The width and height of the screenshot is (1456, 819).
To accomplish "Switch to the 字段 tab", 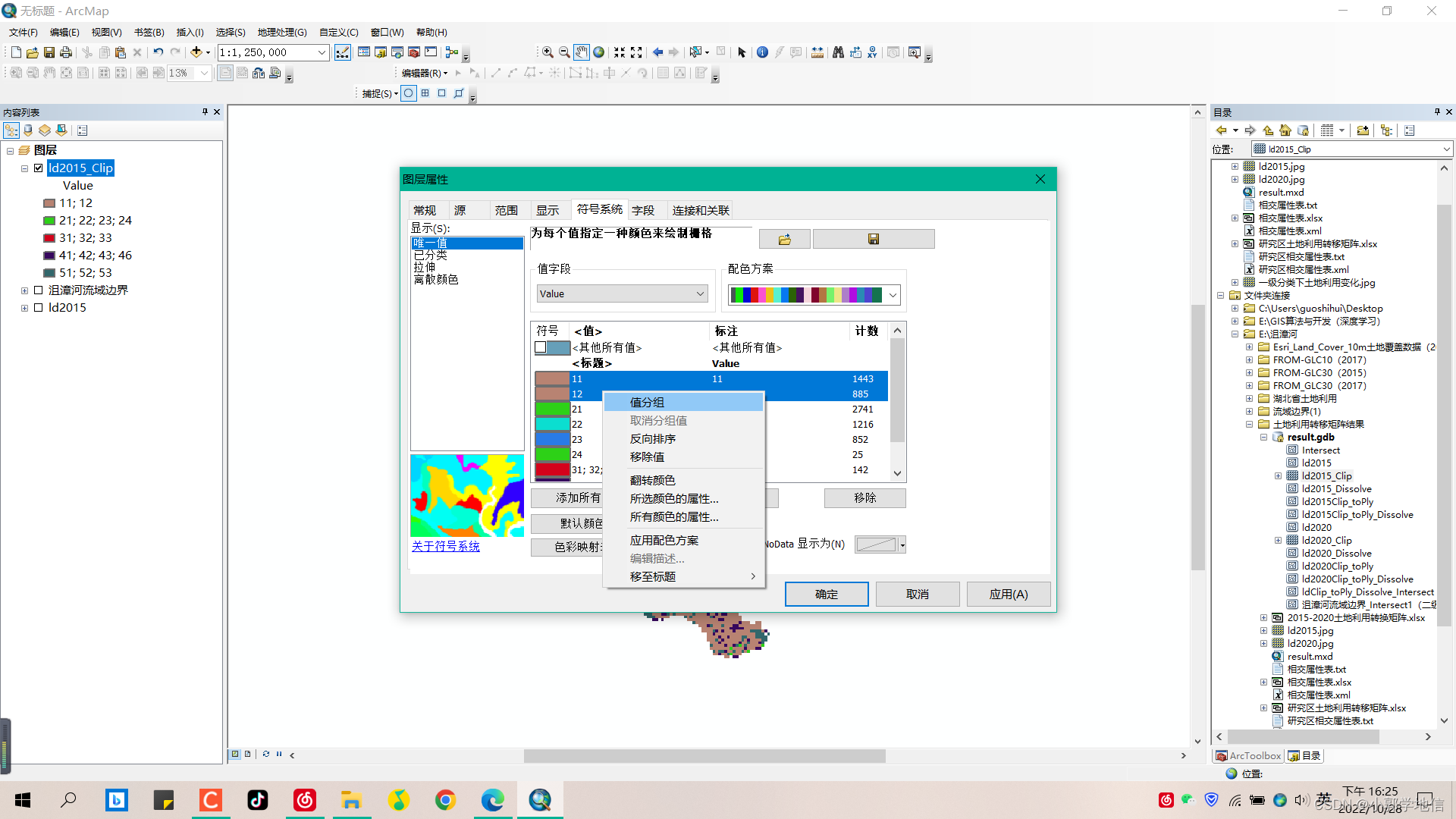I will (643, 211).
